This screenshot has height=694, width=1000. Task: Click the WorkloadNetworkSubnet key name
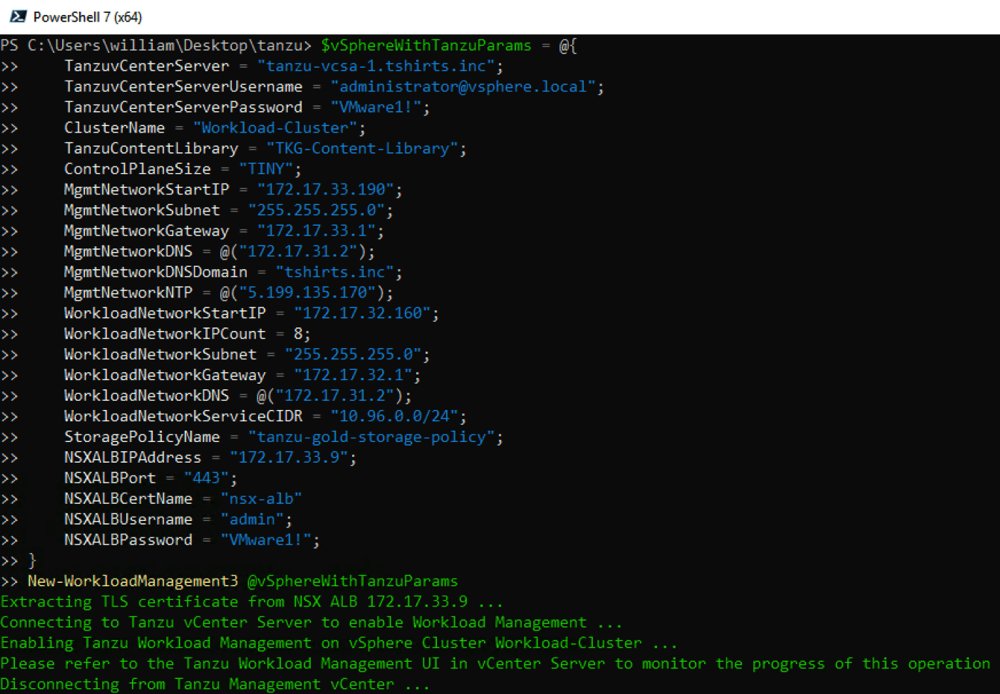(x=160, y=354)
